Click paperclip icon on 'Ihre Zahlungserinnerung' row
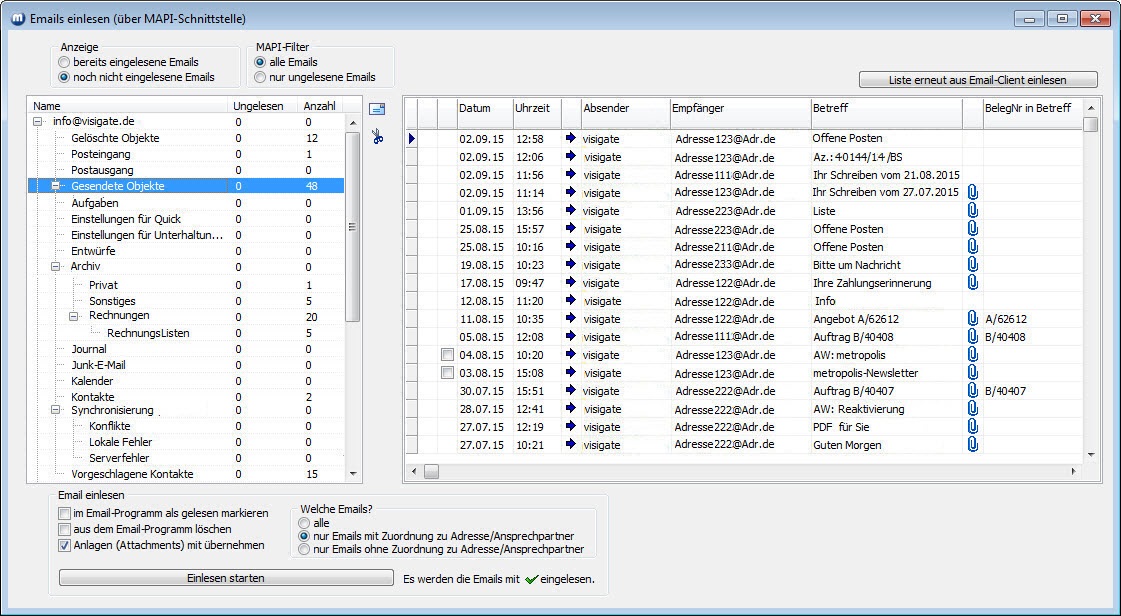 972,283
